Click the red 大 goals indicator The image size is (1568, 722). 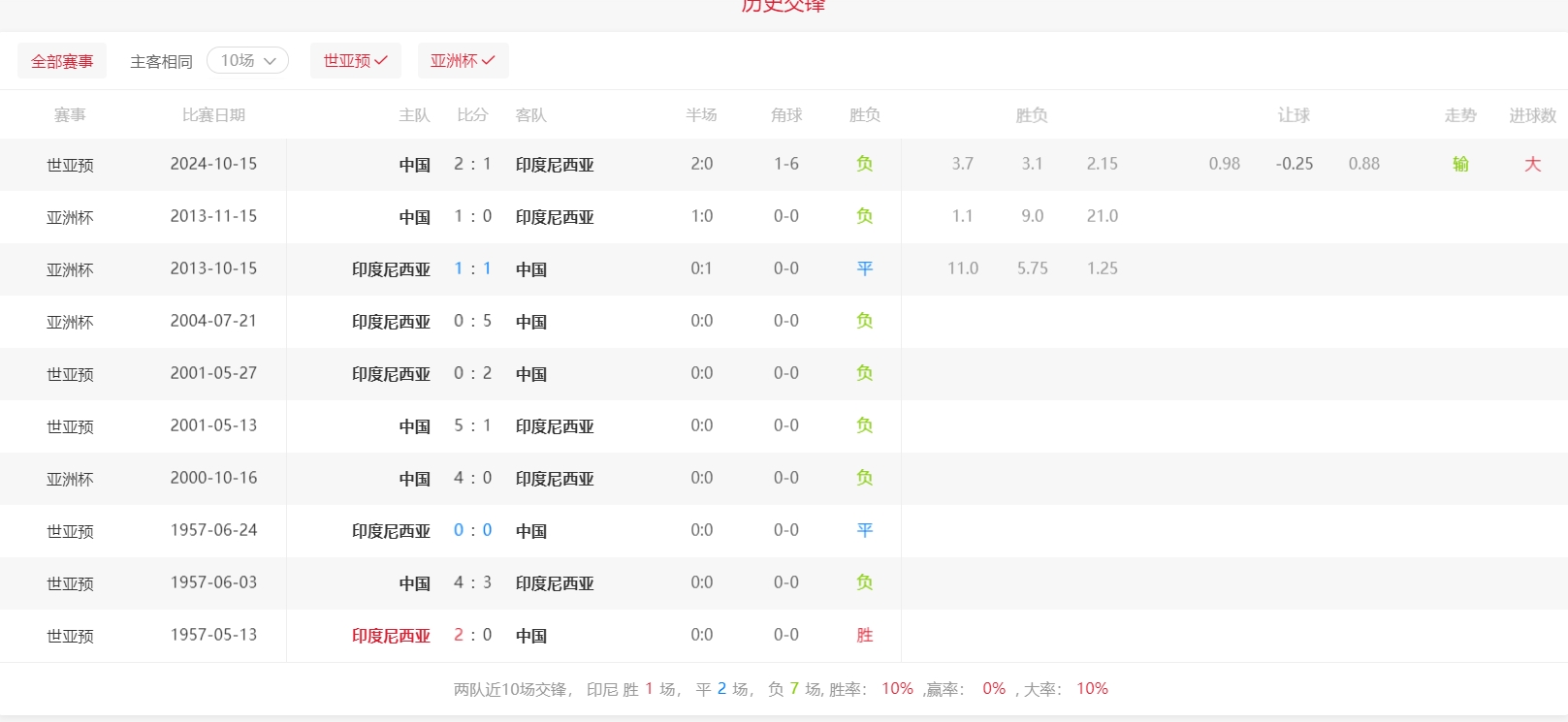coord(1532,164)
